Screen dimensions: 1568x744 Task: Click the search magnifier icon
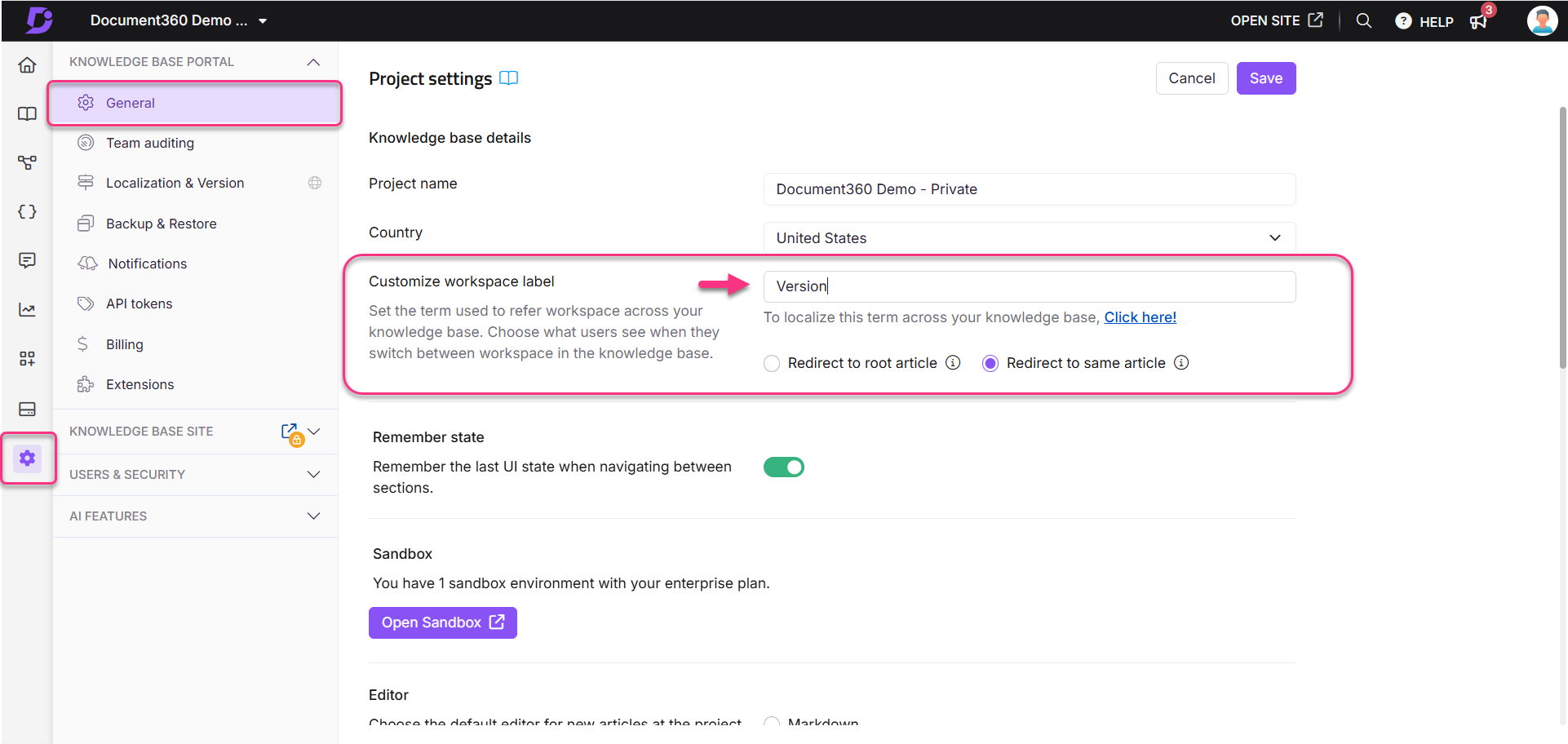(1364, 20)
